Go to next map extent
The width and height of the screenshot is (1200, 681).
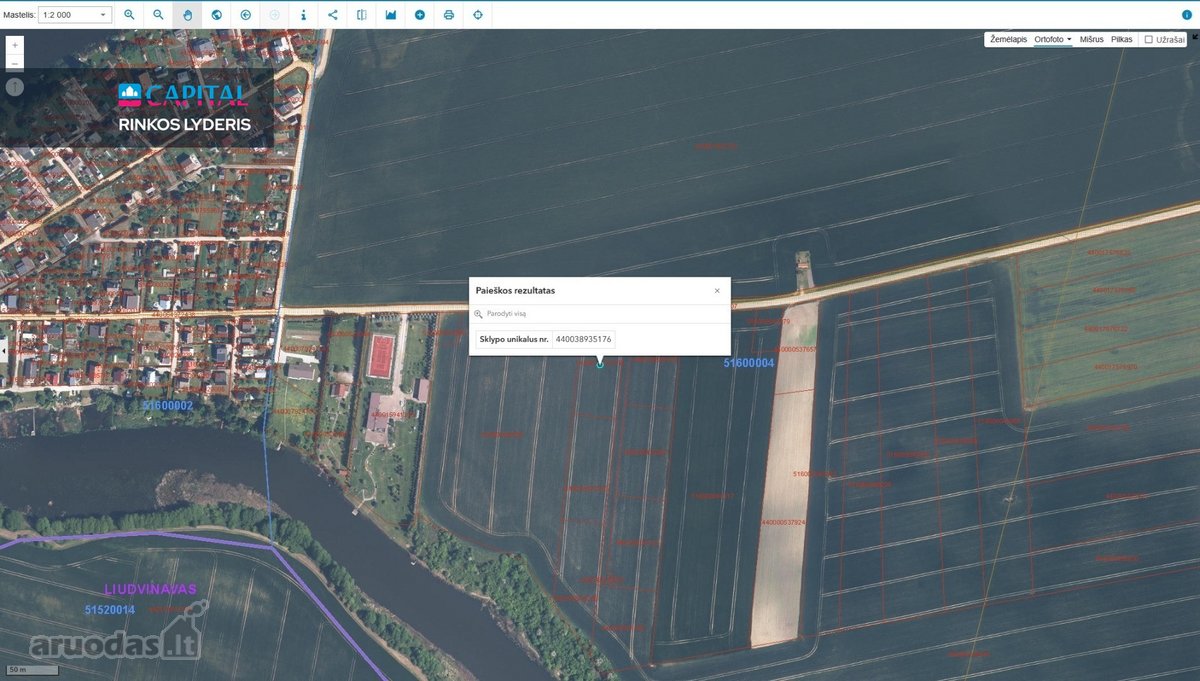275,15
